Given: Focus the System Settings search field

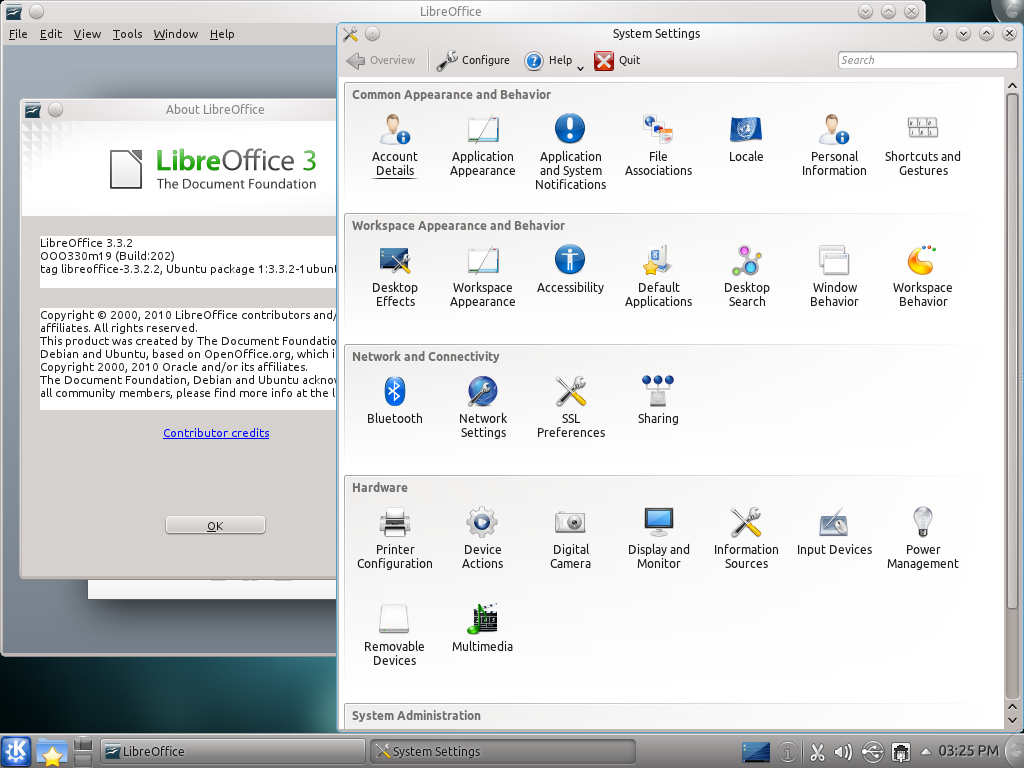Looking at the screenshot, I should coord(927,60).
